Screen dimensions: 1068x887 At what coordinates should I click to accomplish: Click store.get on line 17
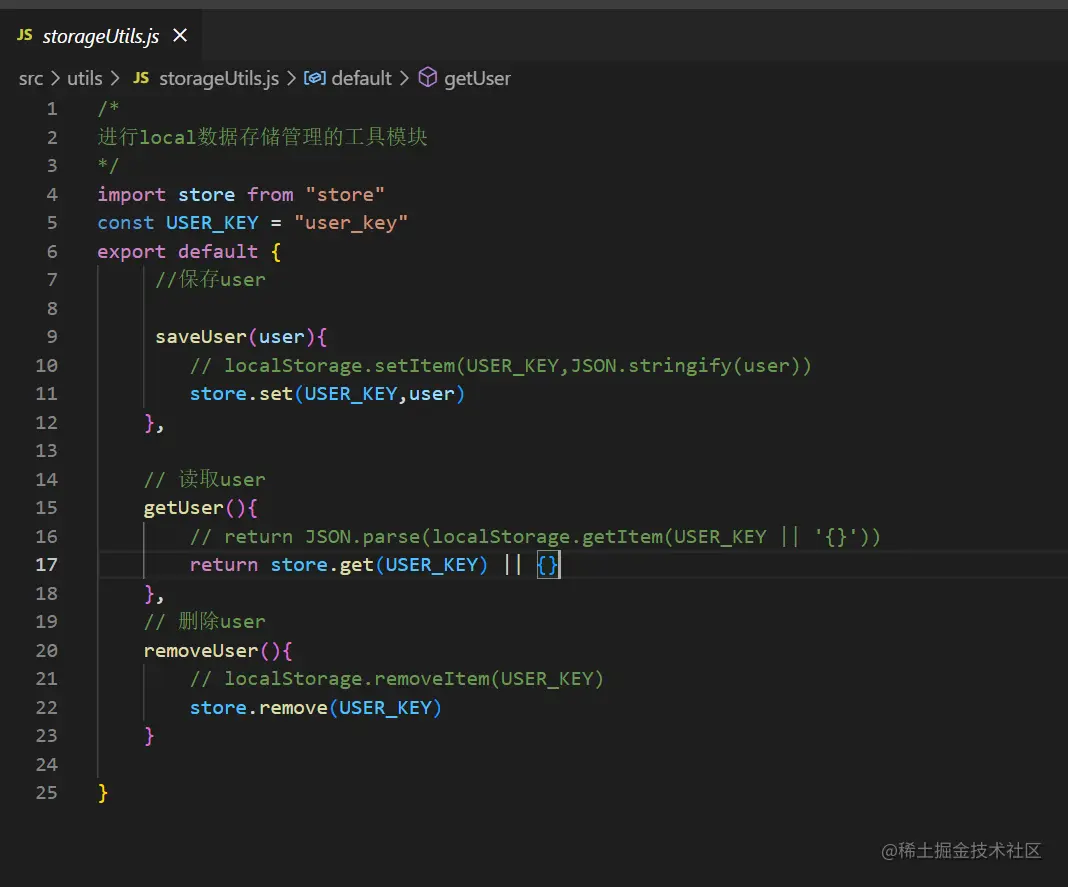coord(322,565)
